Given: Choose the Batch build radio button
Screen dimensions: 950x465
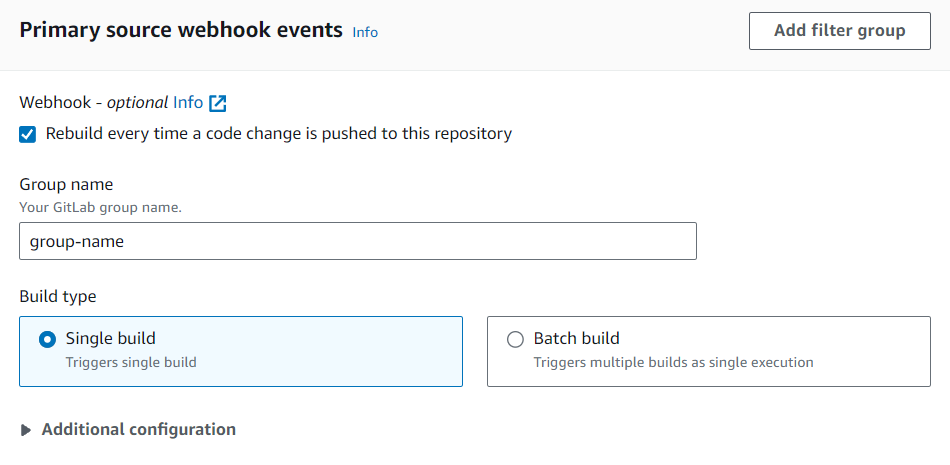Looking at the screenshot, I should (x=515, y=339).
